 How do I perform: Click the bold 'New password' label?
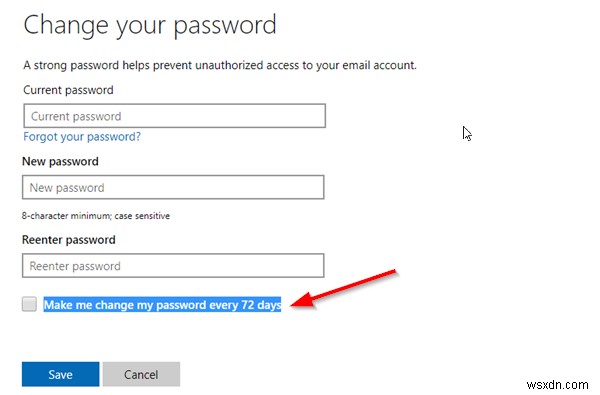pos(60,162)
